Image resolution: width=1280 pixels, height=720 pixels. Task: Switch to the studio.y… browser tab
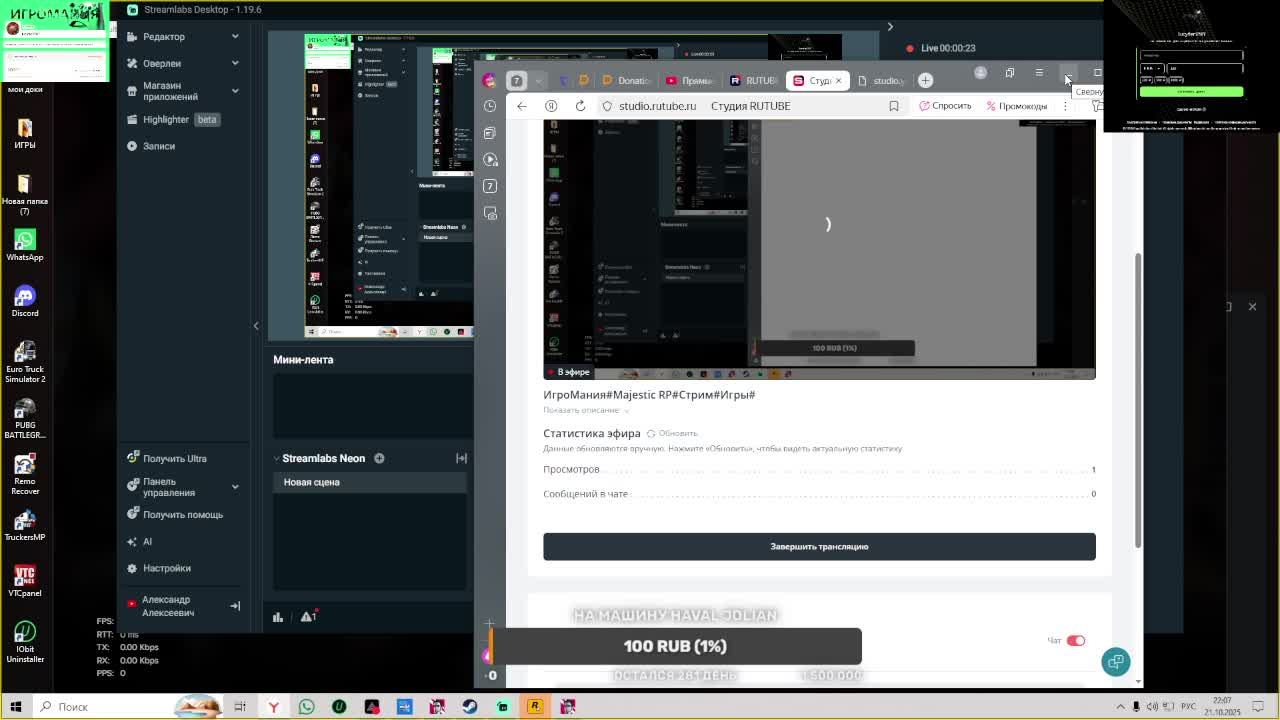coord(880,81)
